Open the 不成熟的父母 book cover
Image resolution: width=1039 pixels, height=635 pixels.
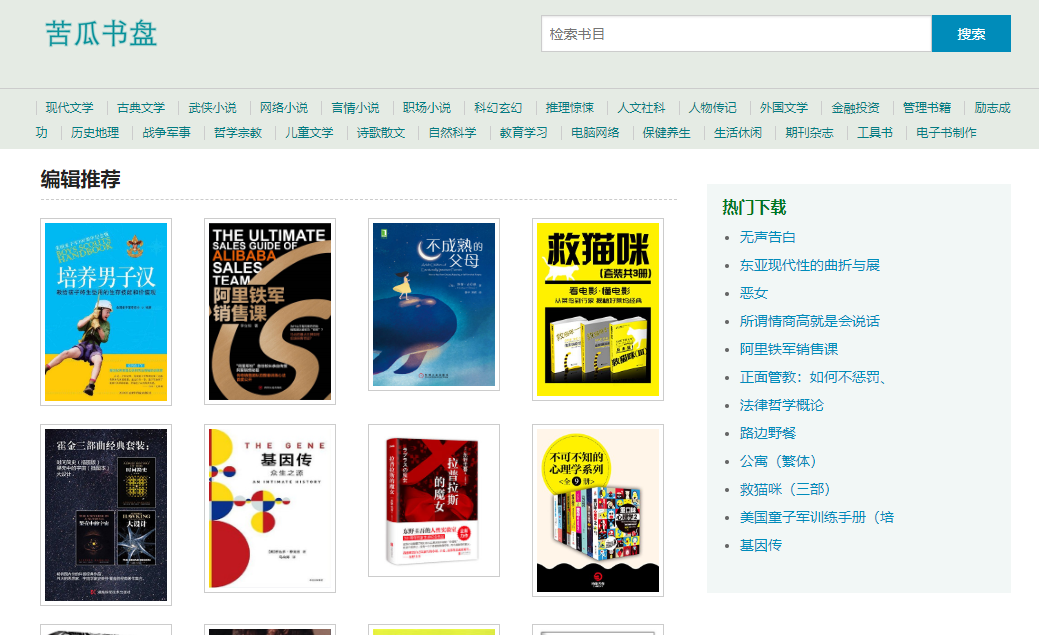pyautogui.click(x=434, y=305)
